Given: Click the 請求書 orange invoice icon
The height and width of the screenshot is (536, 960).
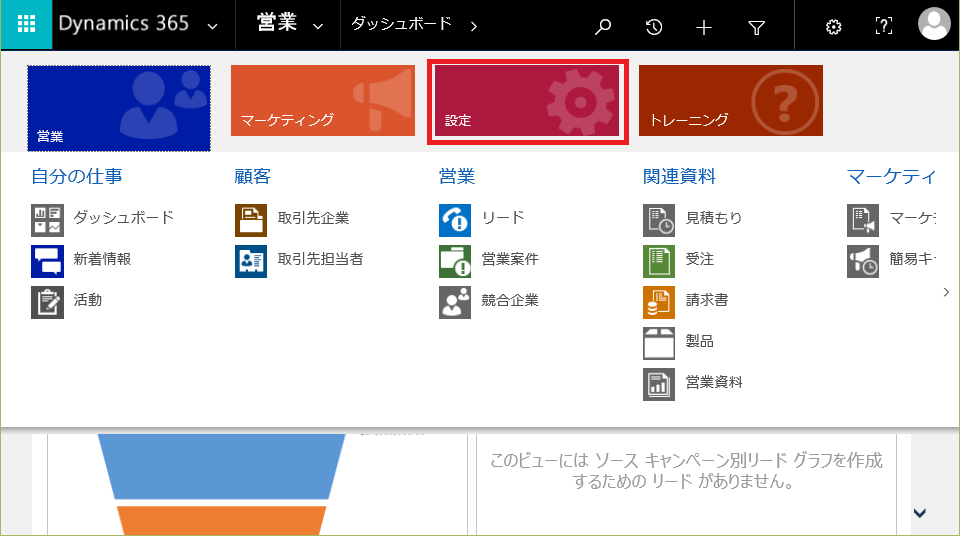Looking at the screenshot, I should click(659, 303).
